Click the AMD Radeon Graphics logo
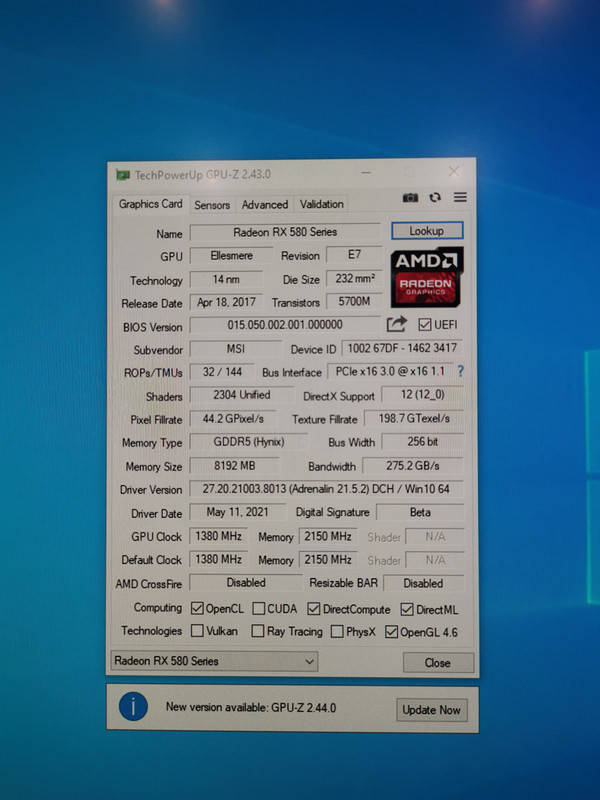 pyautogui.click(x=427, y=277)
